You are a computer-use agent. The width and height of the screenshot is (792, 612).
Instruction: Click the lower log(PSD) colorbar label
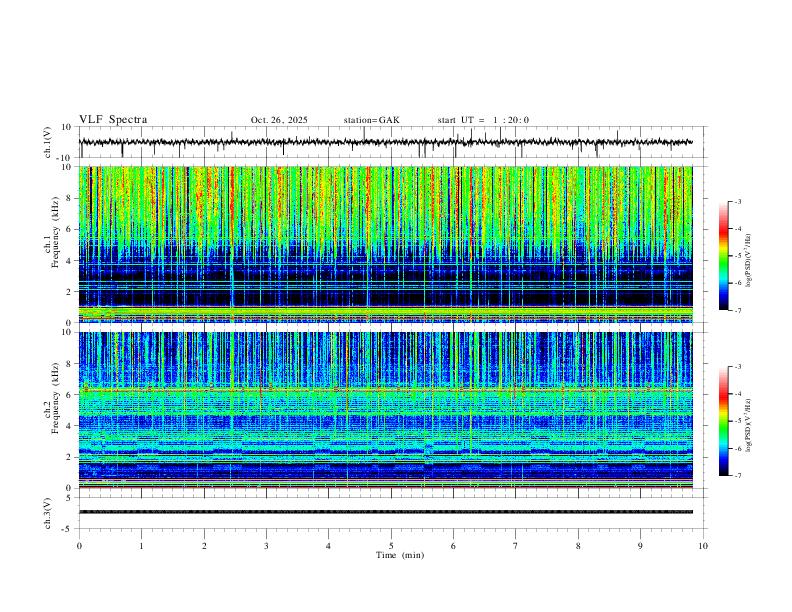[749, 426]
